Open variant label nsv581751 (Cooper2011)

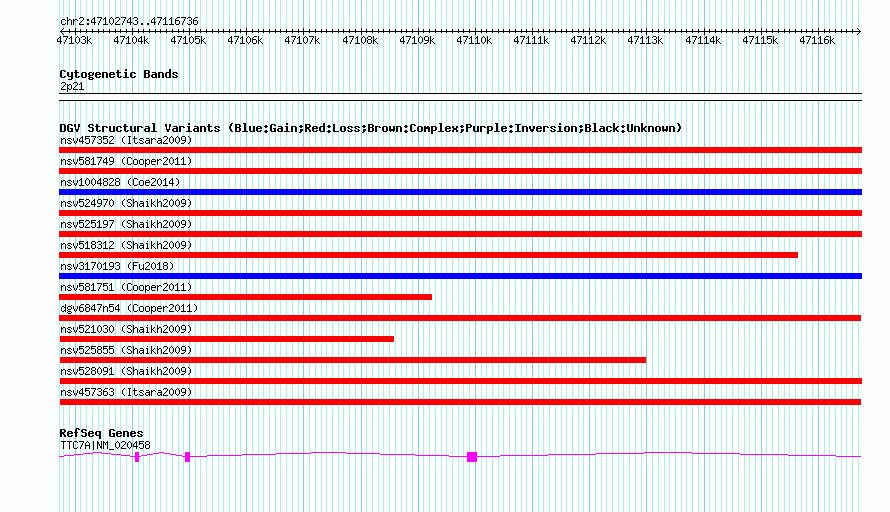(126, 287)
